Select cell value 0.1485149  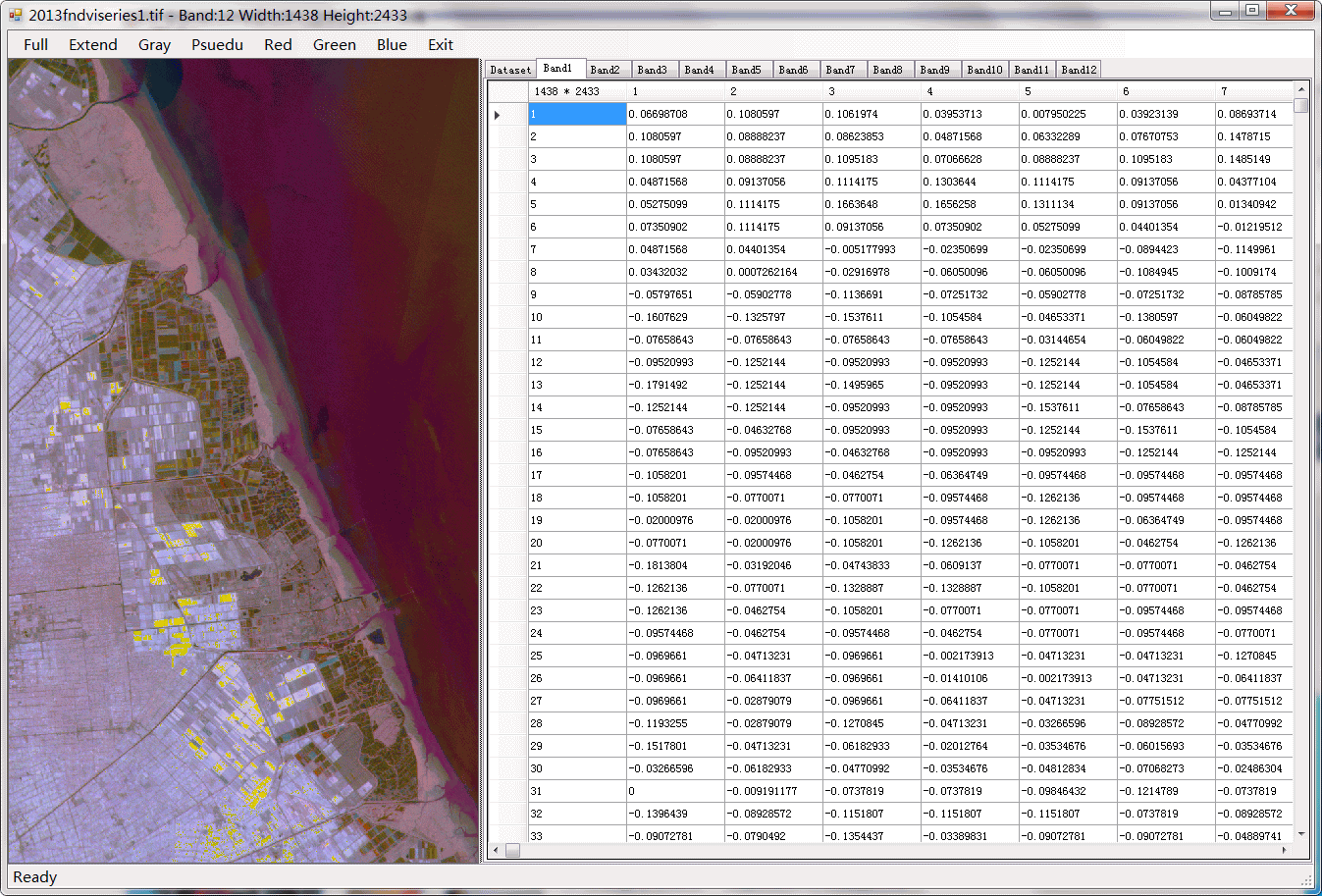tap(1254, 159)
